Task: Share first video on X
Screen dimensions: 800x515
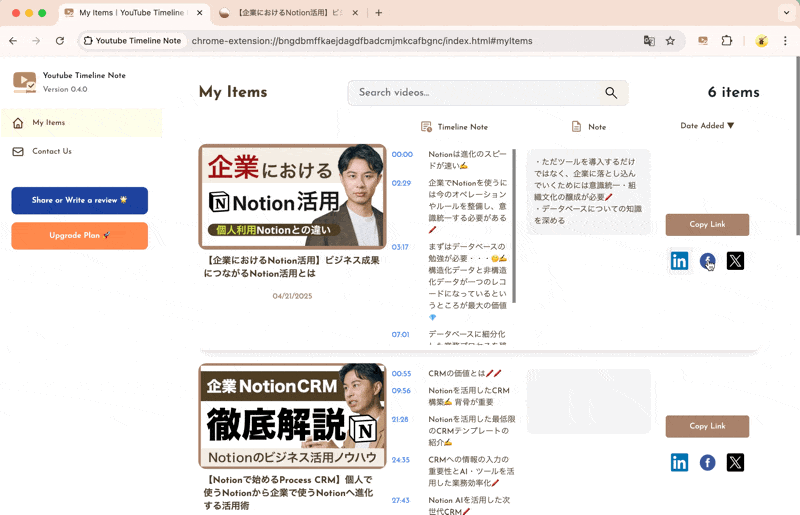Action: [735, 261]
